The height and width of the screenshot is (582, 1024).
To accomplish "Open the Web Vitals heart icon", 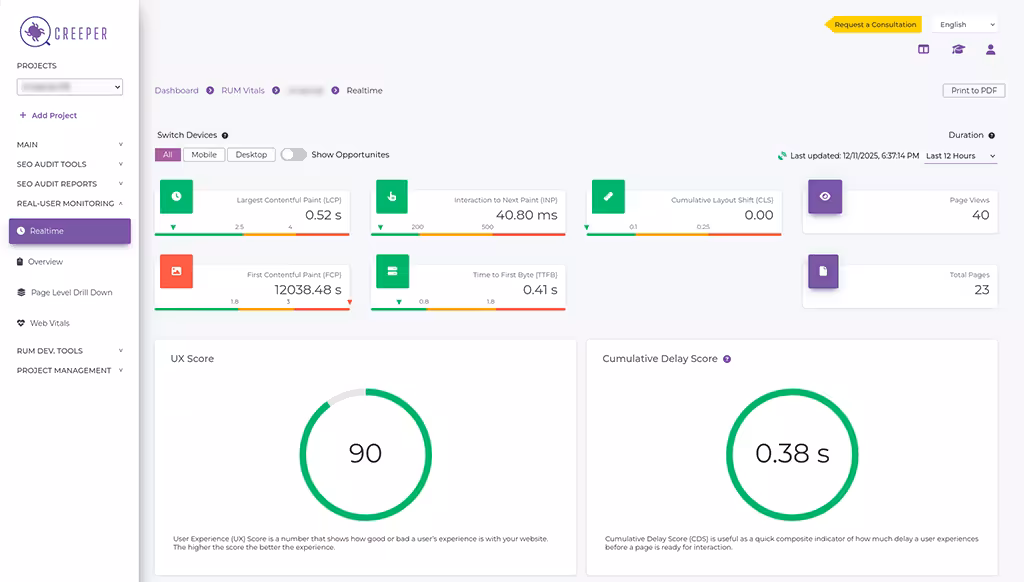I will click(x=20, y=322).
